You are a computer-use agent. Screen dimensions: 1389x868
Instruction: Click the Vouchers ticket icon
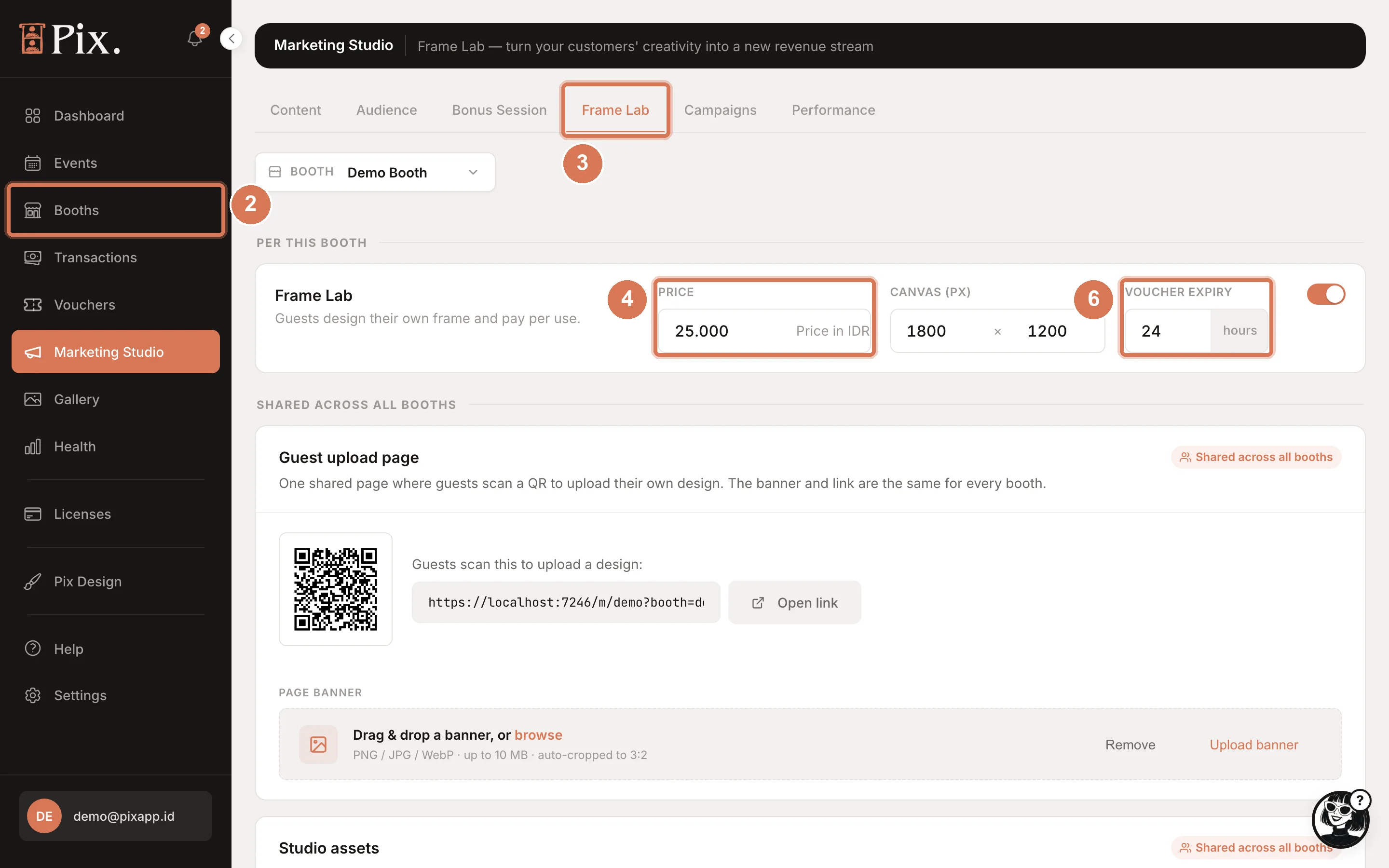[x=33, y=305]
